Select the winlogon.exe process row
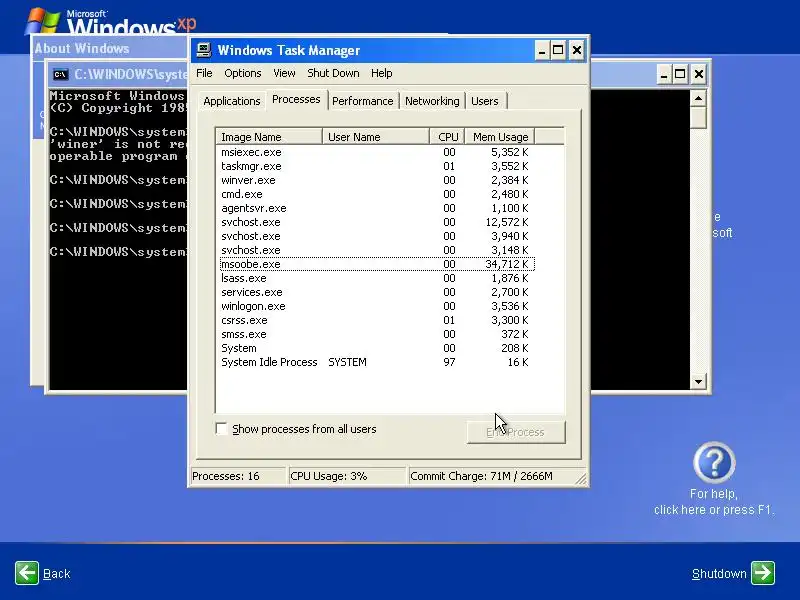This screenshot has height=600, width=800. point(377,306)
